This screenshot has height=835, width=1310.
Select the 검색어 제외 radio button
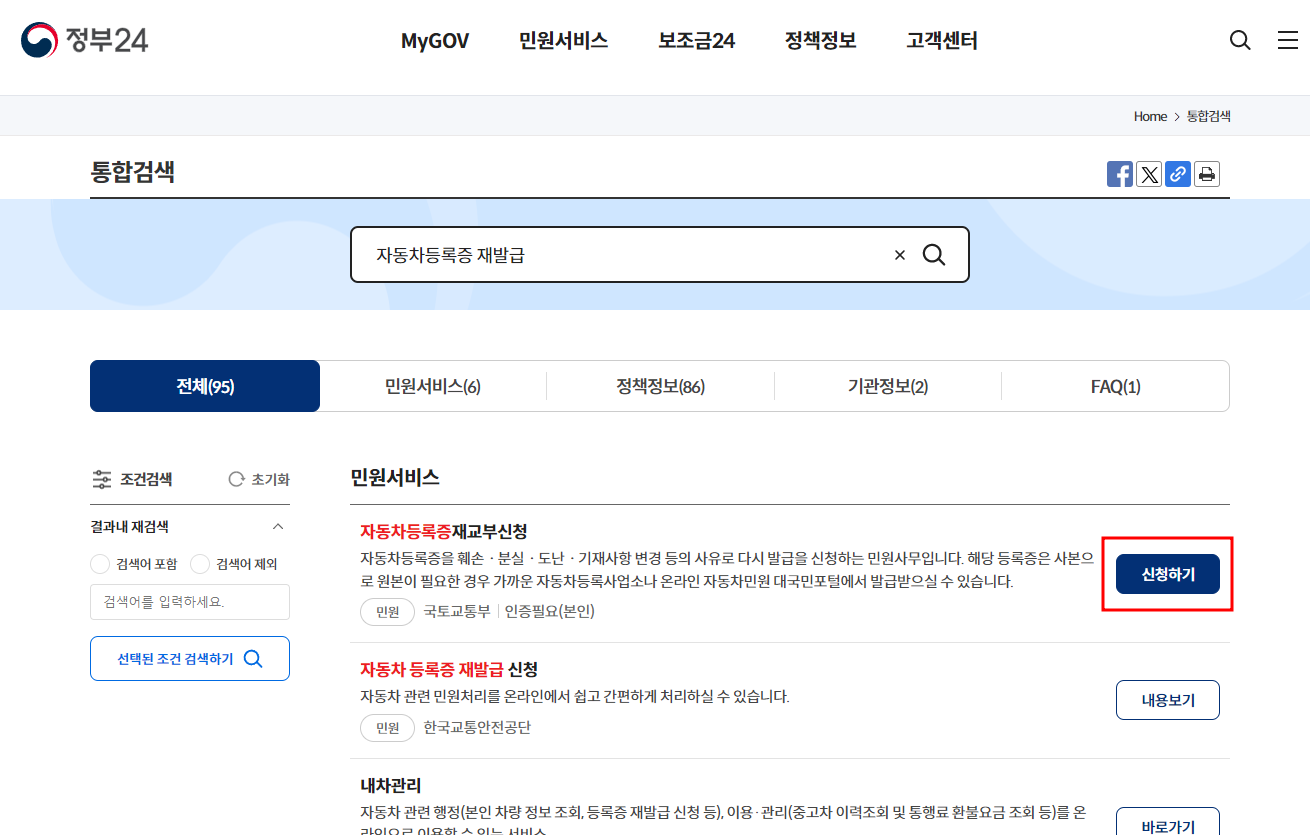pyautogui.click(x=199, y=564)
